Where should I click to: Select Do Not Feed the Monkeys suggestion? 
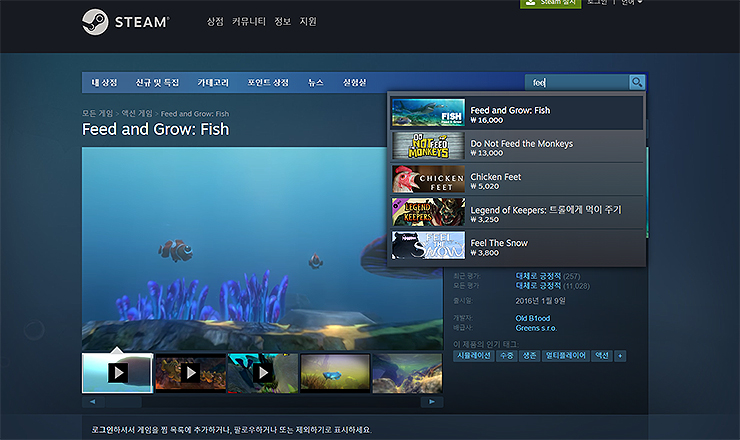pyautogui.click(x=517, y=146)
